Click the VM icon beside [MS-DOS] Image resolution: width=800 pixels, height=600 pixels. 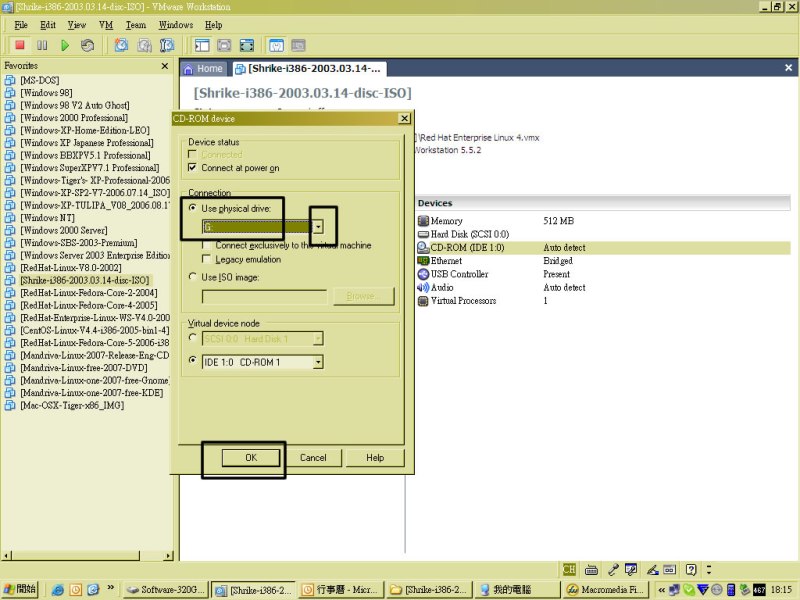[x=10, y=80]
